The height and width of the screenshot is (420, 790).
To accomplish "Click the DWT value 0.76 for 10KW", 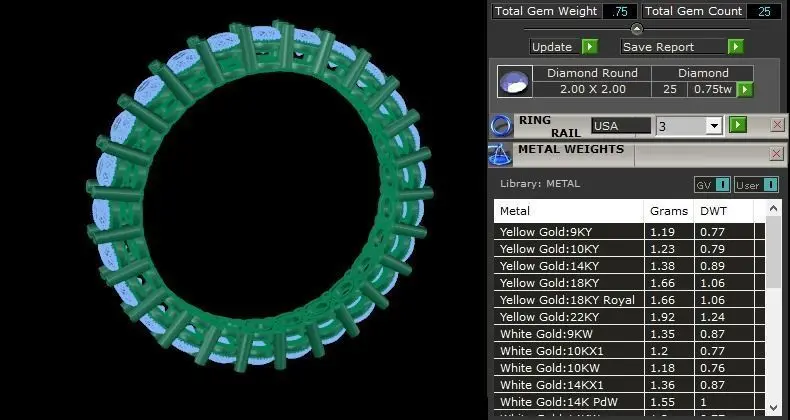I will (724, 368).
